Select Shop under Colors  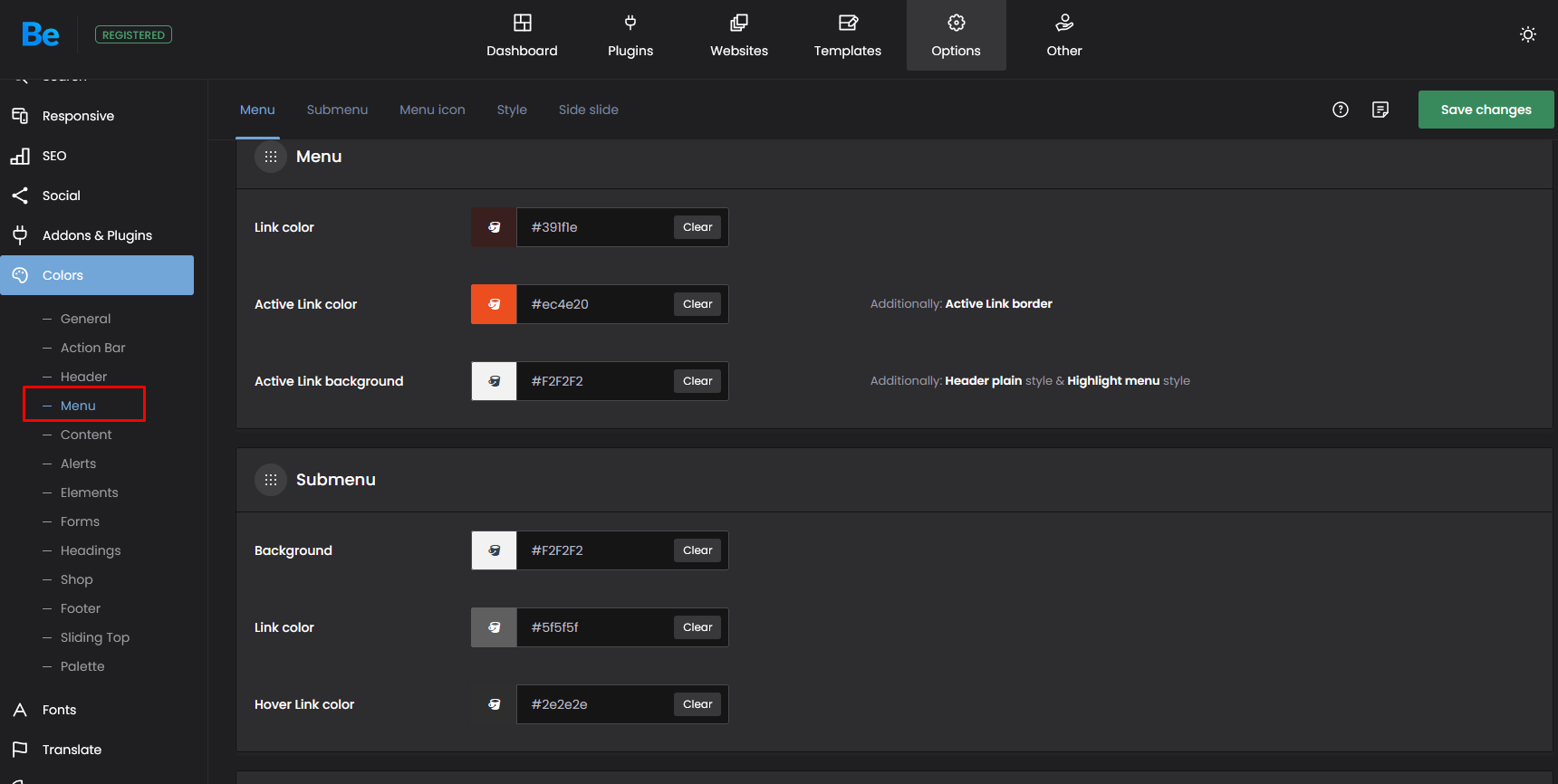click(76, 579)
